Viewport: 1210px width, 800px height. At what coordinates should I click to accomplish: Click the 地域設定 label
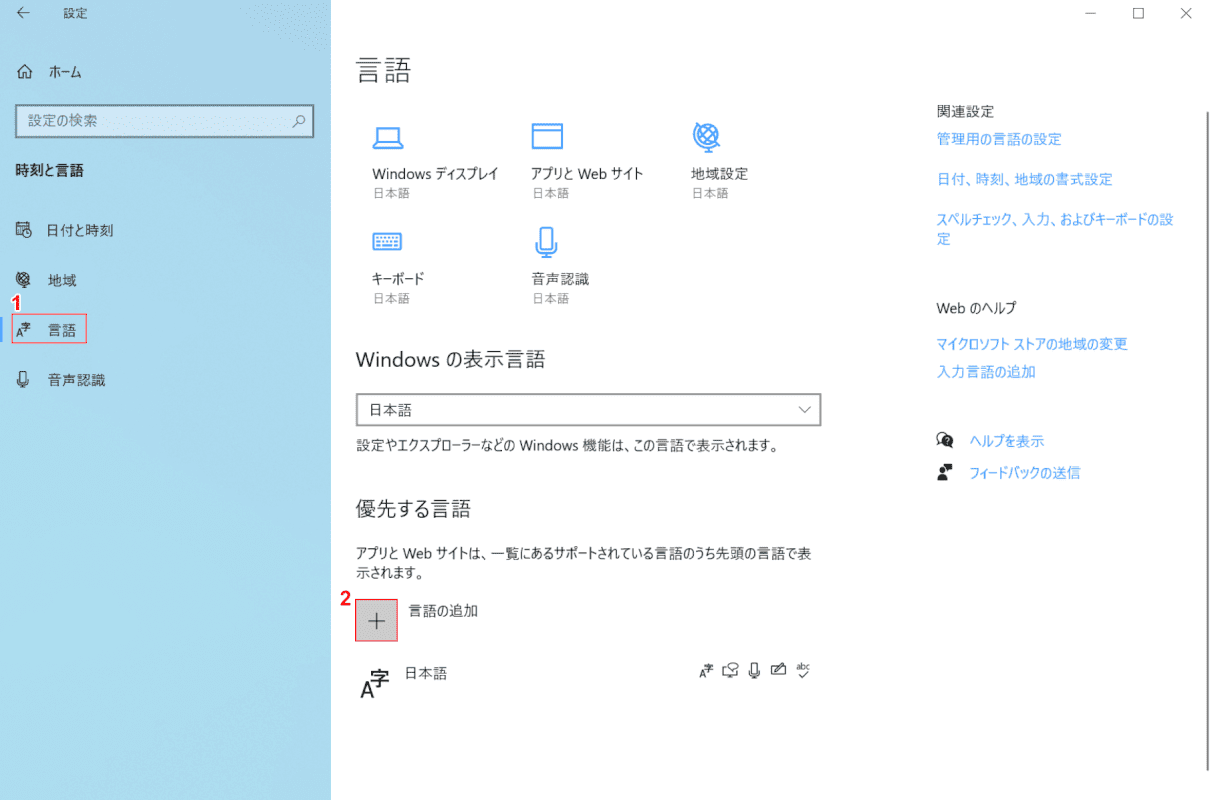[719, 173]
